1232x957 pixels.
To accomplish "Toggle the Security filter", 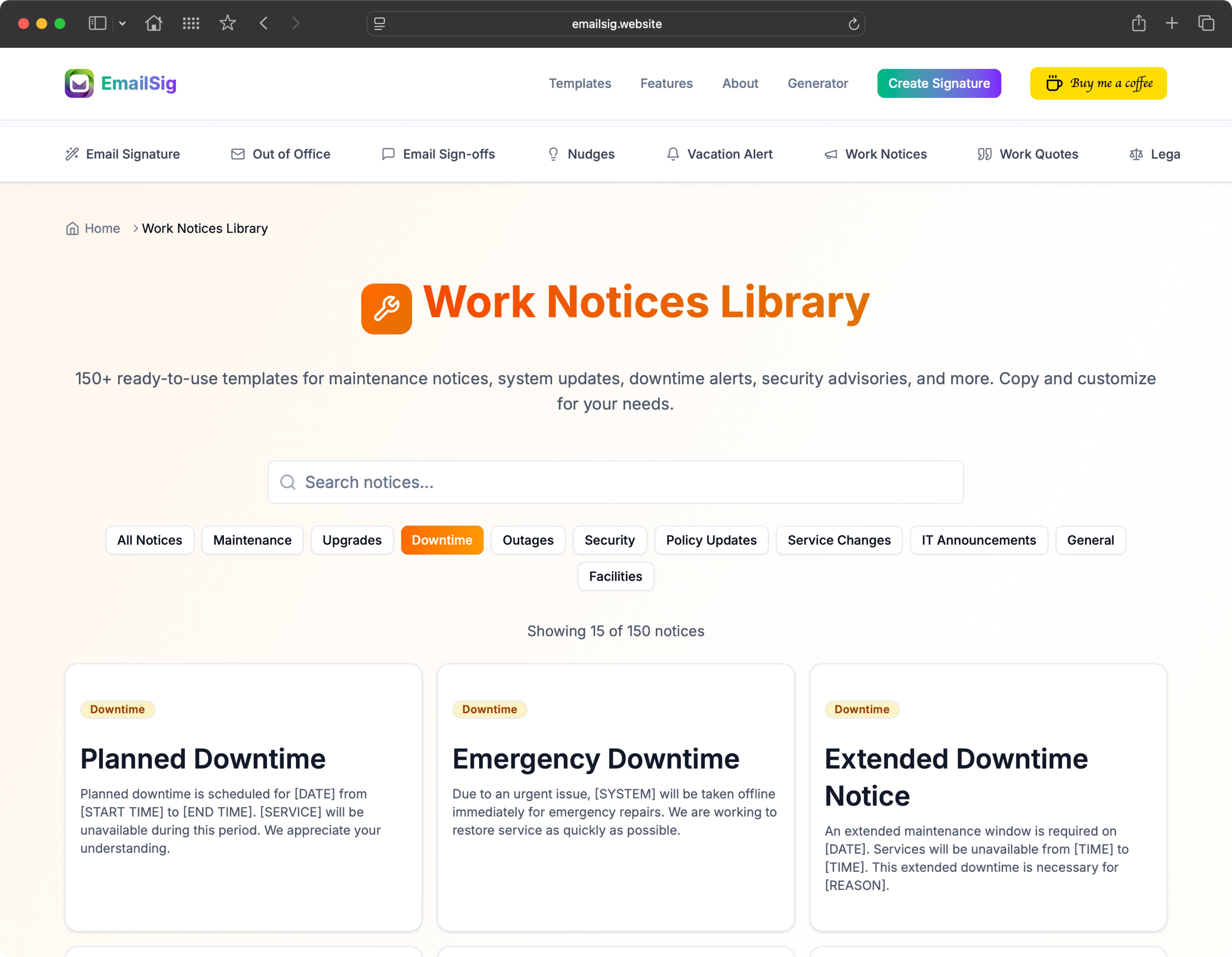I will coord(610,540).
